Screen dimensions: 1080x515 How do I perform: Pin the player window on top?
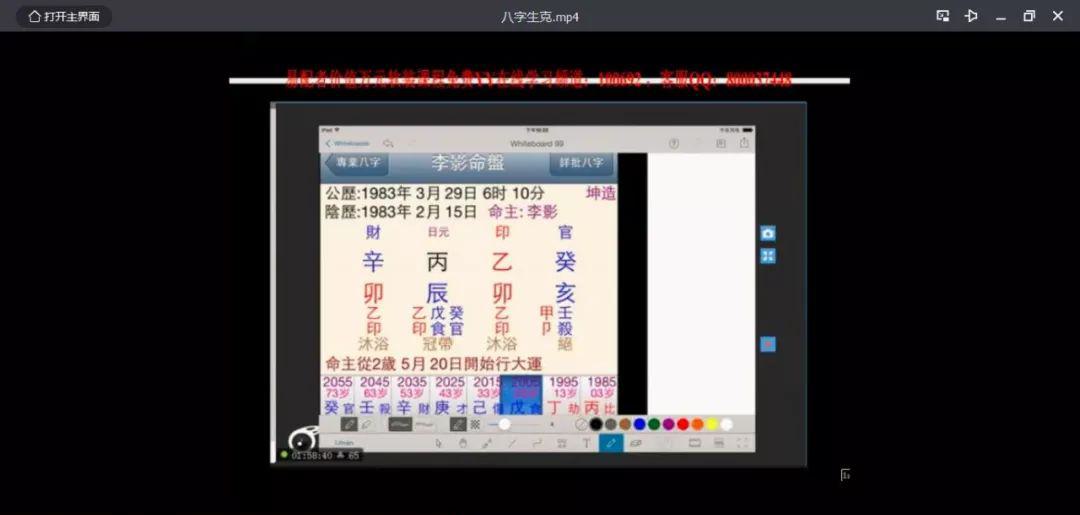[971, 16]
